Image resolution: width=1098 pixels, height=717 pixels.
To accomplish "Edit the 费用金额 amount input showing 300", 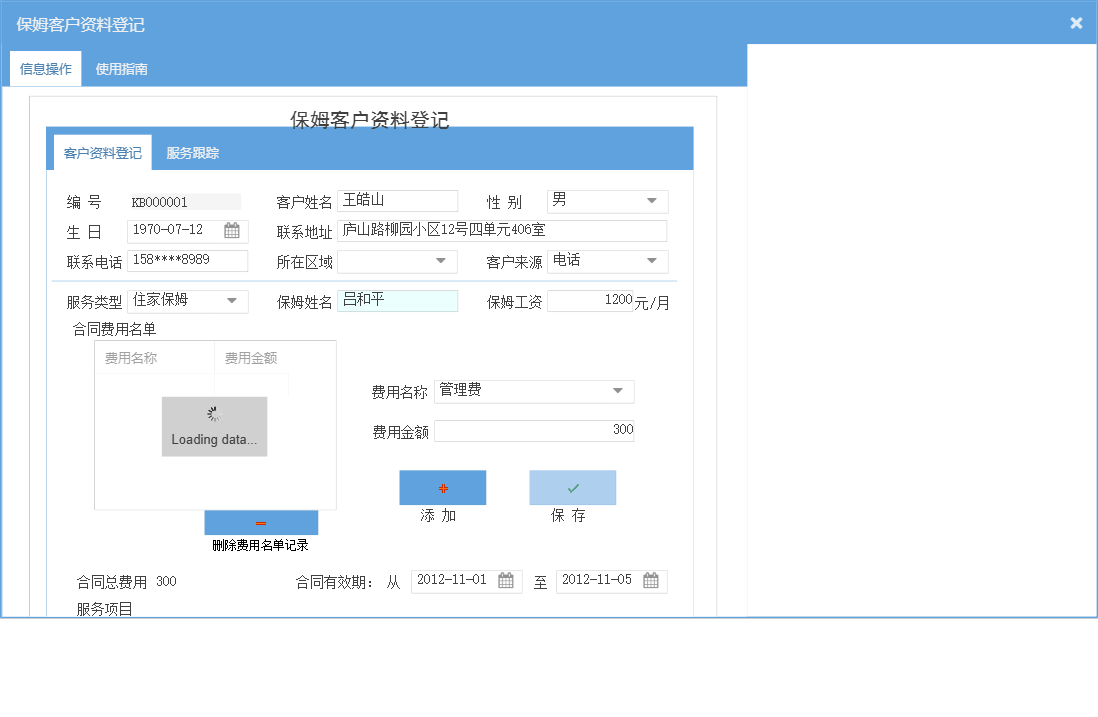I will tap(533, 430).
